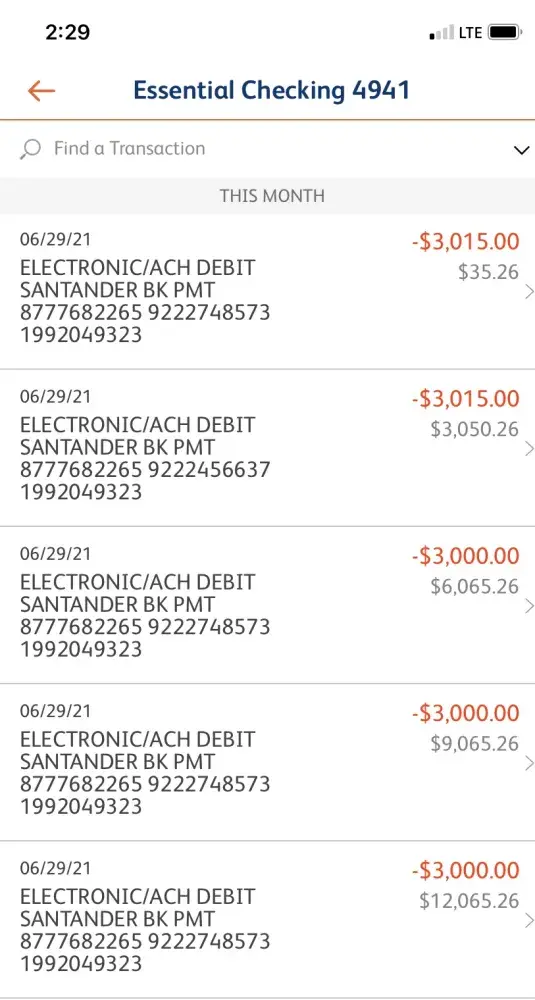
Task: Tap the orange back arrow icon
Action: (x=41, y=91)
